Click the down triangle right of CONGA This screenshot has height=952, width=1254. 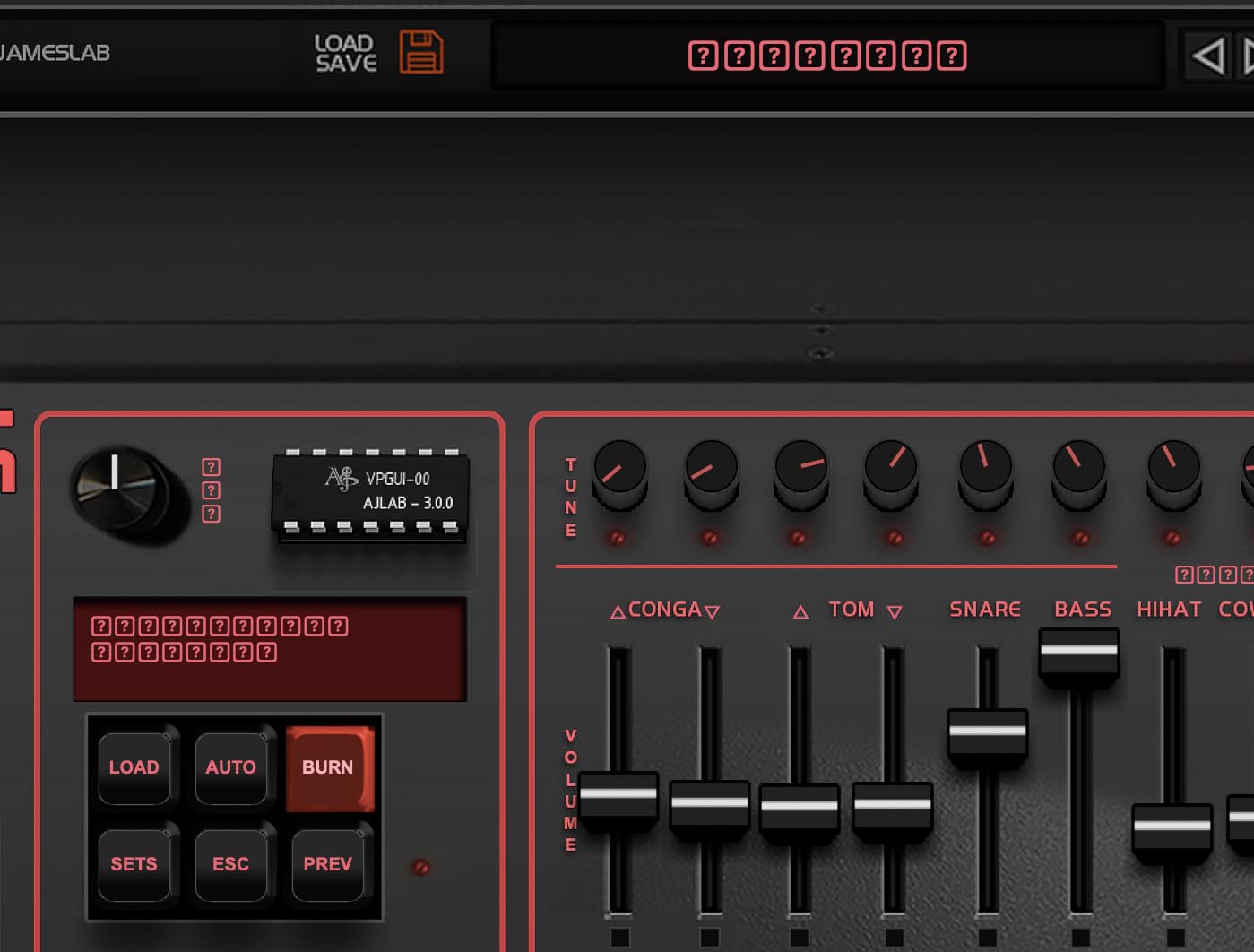click(x=713, y=612)
